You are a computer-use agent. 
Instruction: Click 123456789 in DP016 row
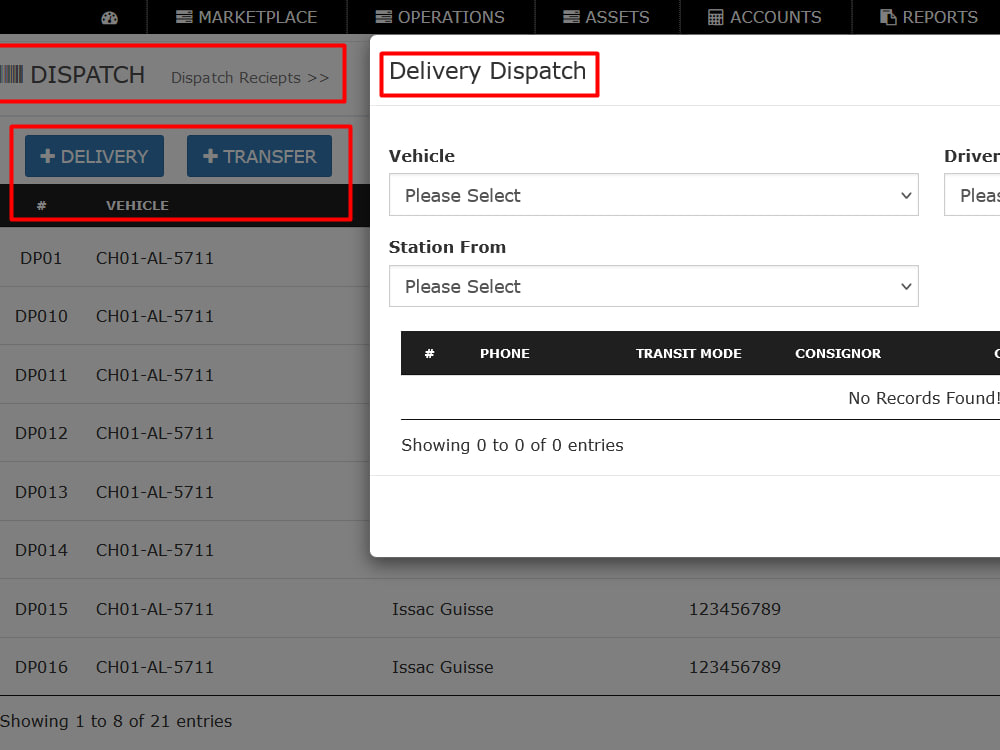(735, 667)
